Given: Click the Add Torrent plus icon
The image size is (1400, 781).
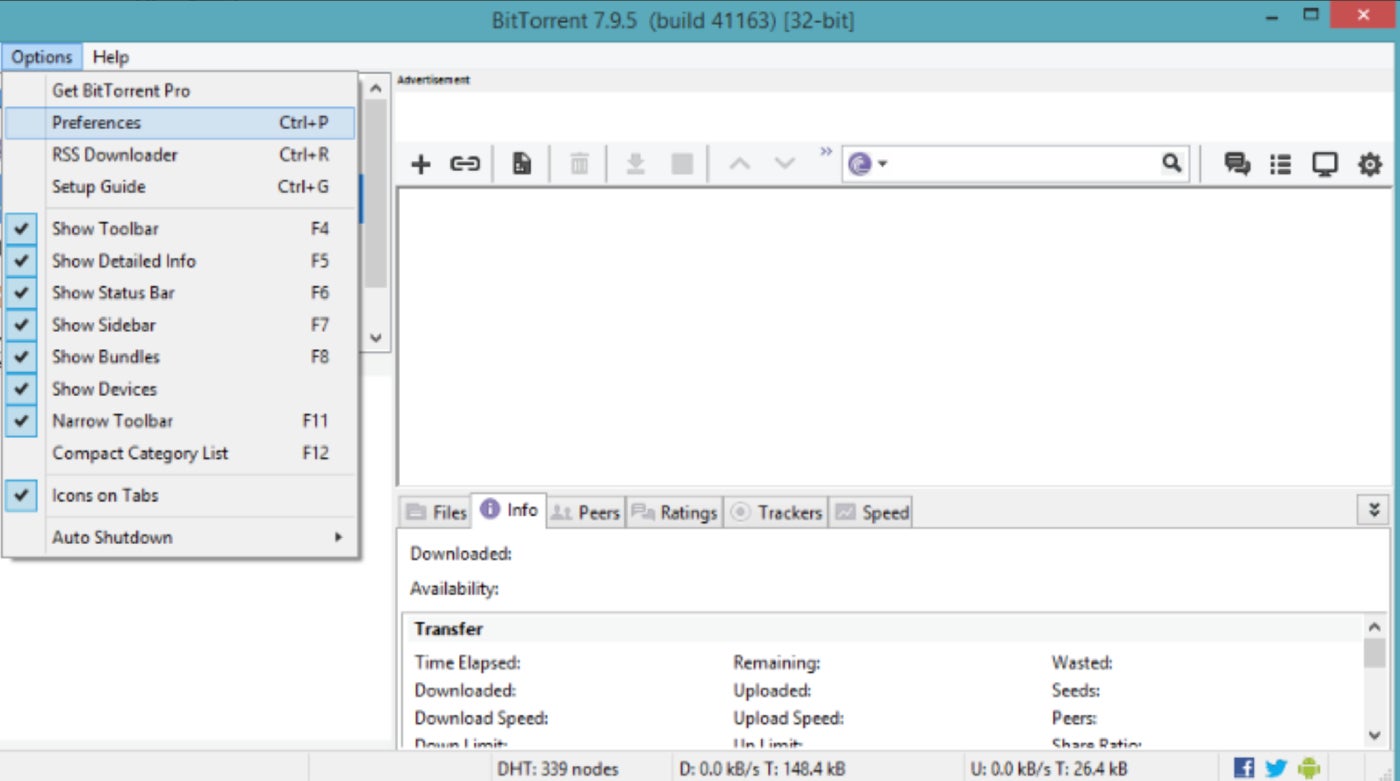Looking at the screenshot, I should (421, 164).
